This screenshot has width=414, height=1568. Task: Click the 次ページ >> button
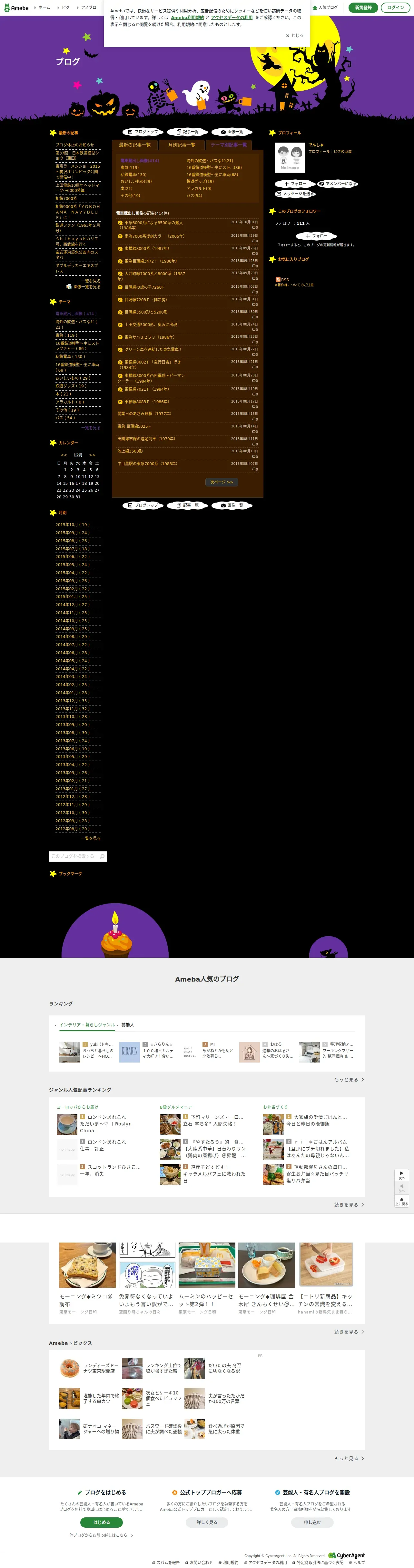click(222, 482)
